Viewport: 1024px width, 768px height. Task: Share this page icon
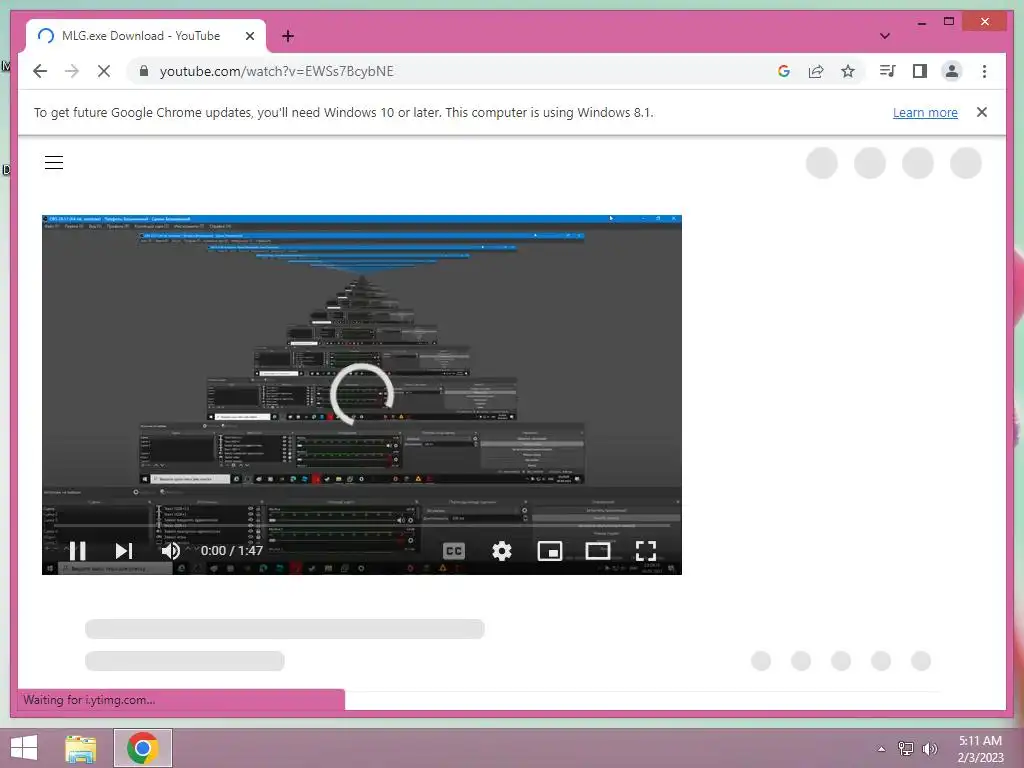[x=816, y=71]
